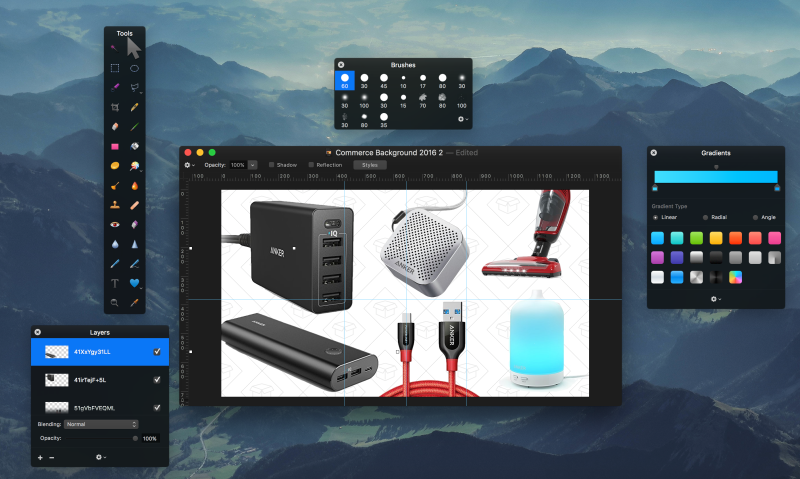
Task: Select the Clone Stamp tool
Action: [x=115, y=205]
